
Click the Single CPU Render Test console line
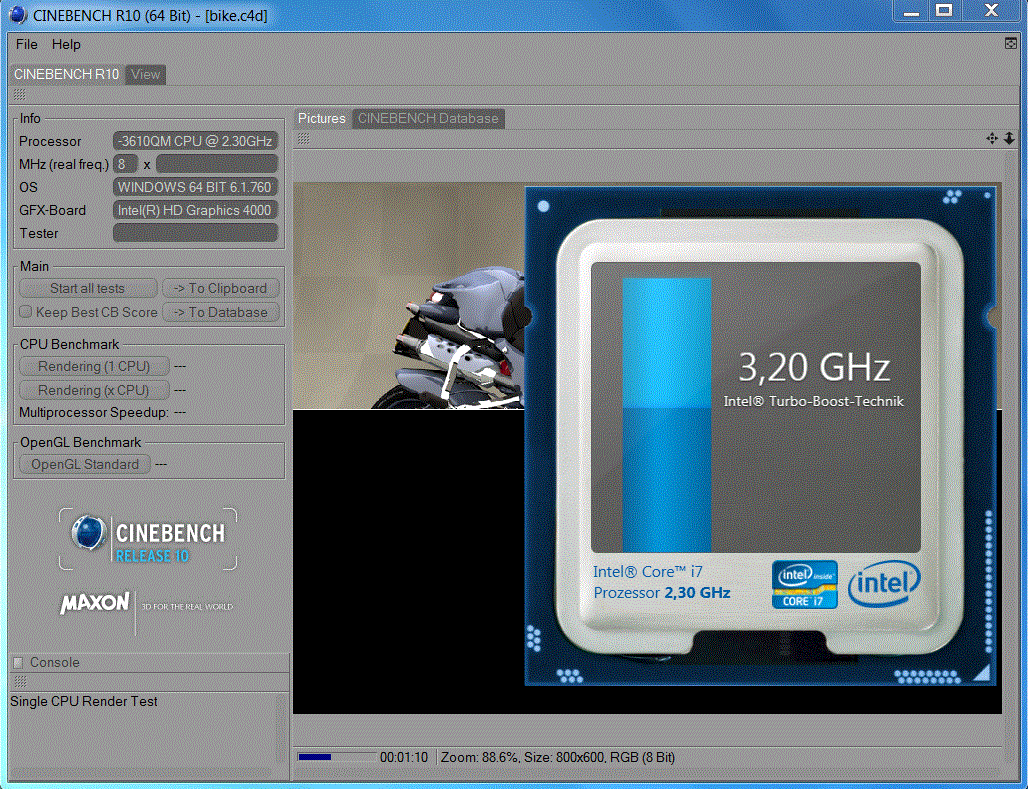point(84,702)
